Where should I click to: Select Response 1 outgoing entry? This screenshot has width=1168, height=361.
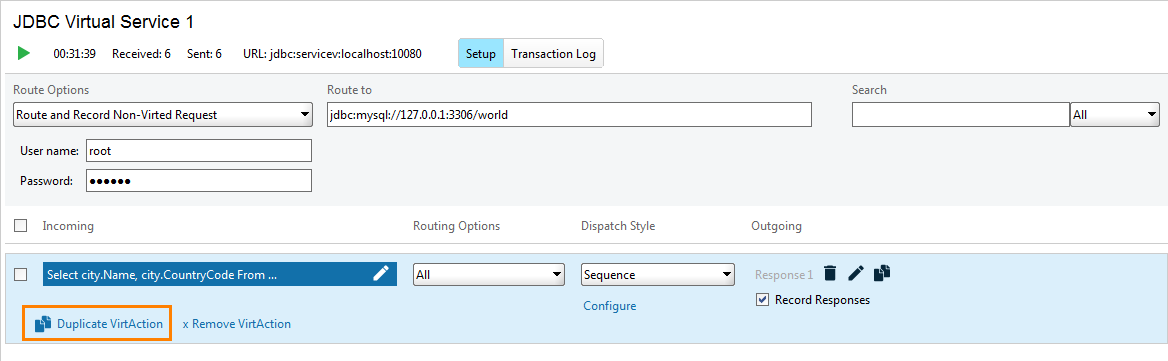784,275
